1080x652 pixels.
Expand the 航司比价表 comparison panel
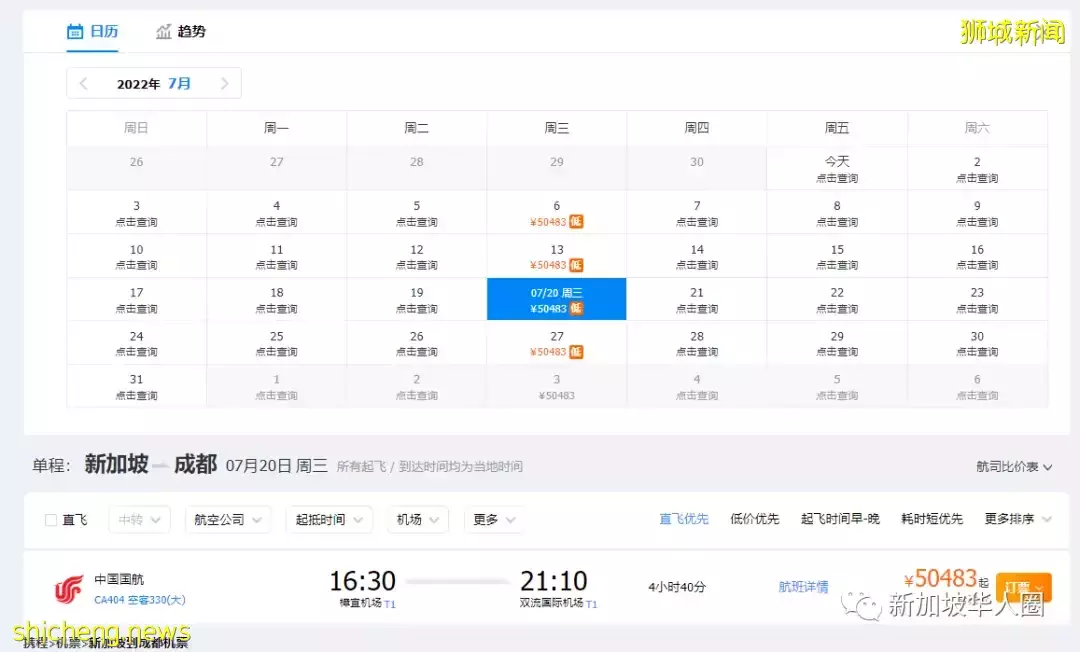(x=1012, y=465)
